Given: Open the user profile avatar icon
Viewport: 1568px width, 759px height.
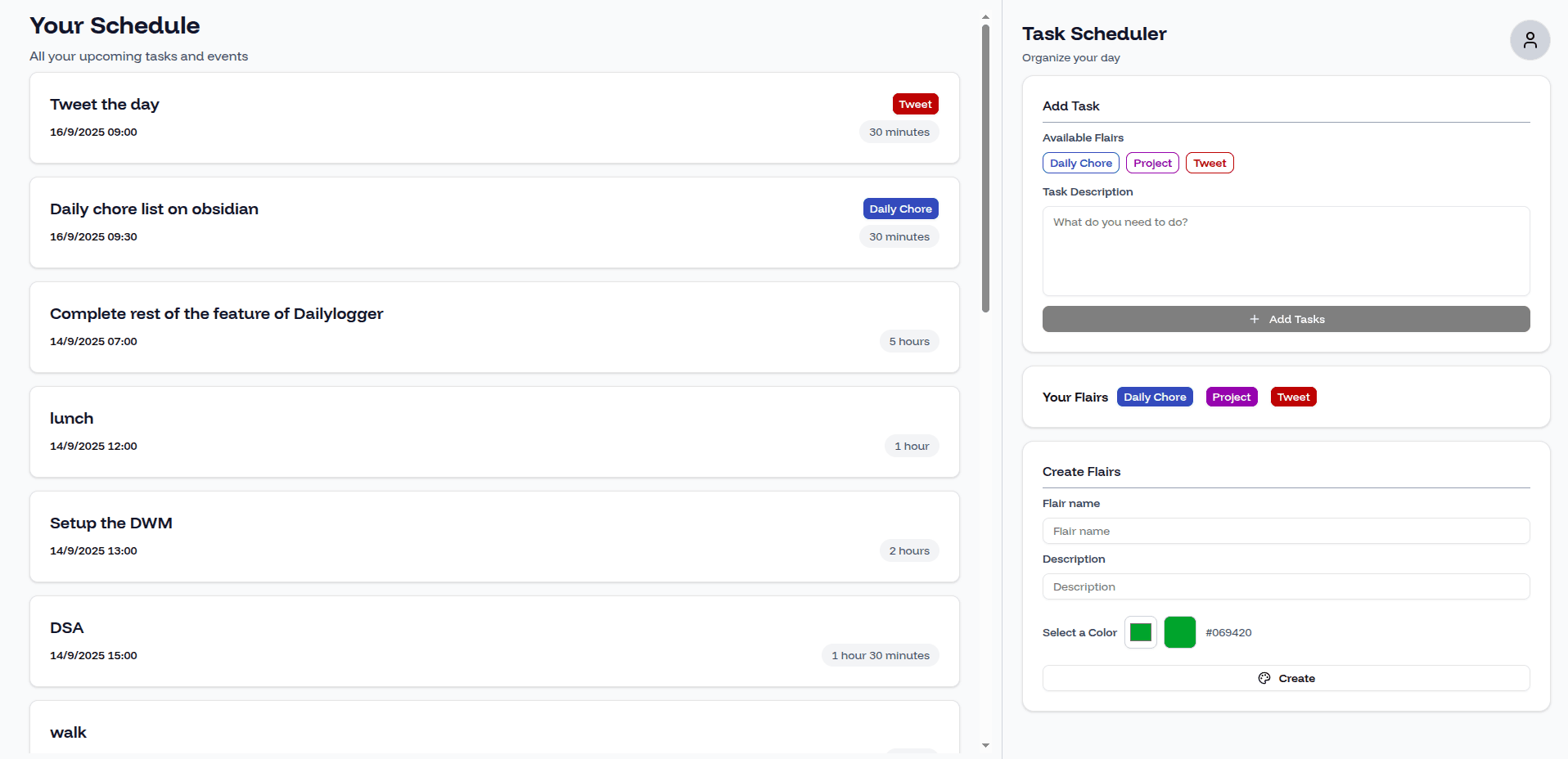Looking at the screenshot, I should click(x=1530, y=40).
